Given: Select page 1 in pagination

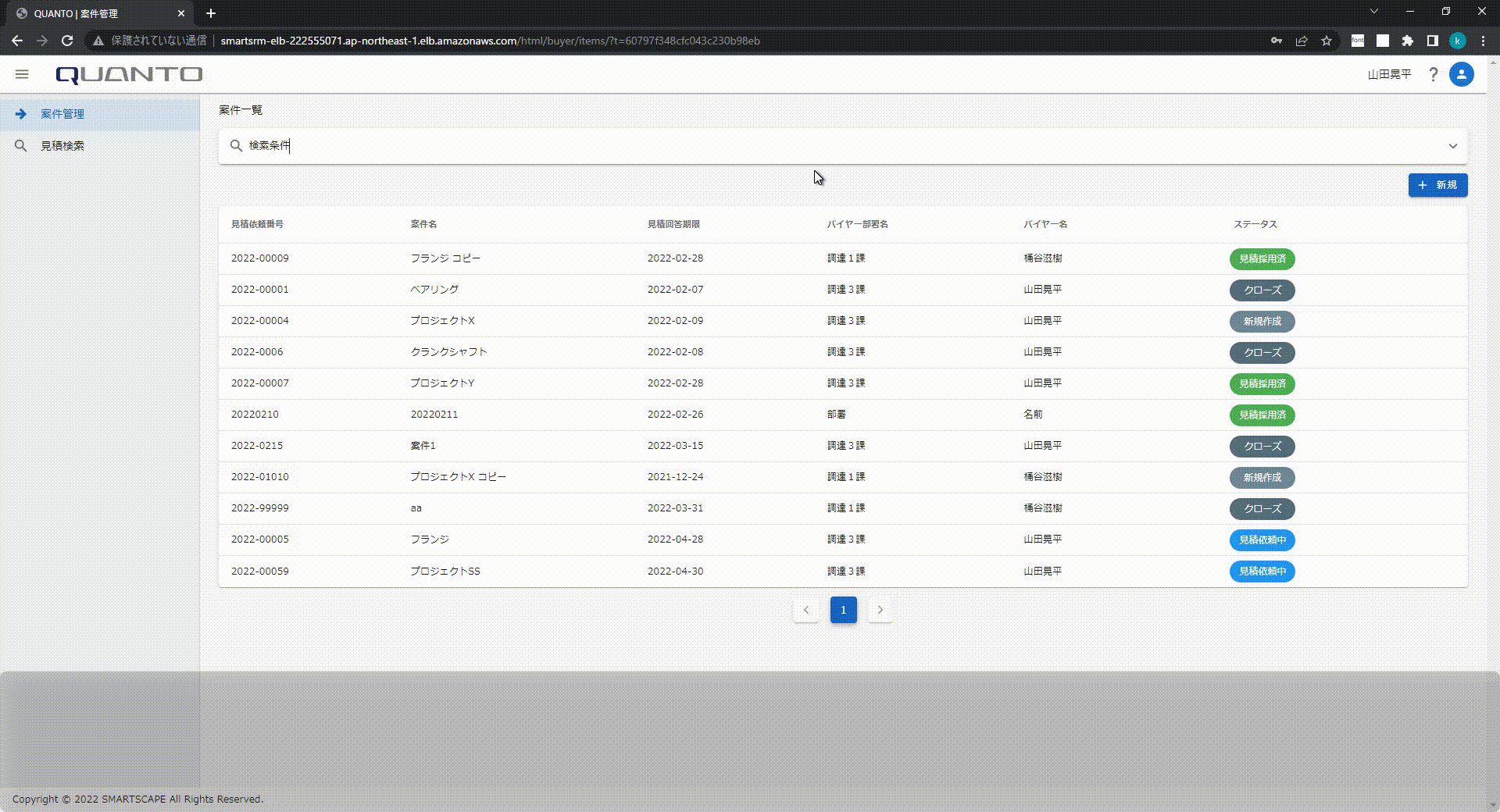Looking at the screenshot, I should click(x=843, y=610).
